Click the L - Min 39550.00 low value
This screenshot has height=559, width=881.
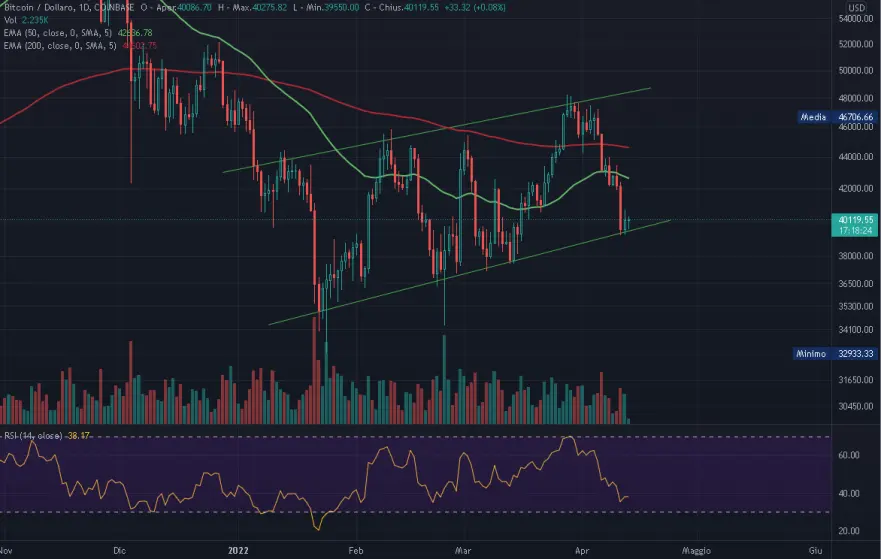point(326,8)
